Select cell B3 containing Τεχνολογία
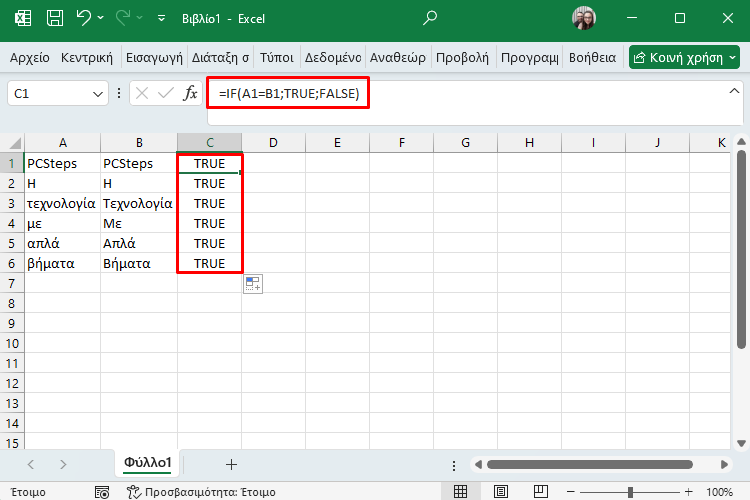The image size is (750, 500). coord(139,203)
